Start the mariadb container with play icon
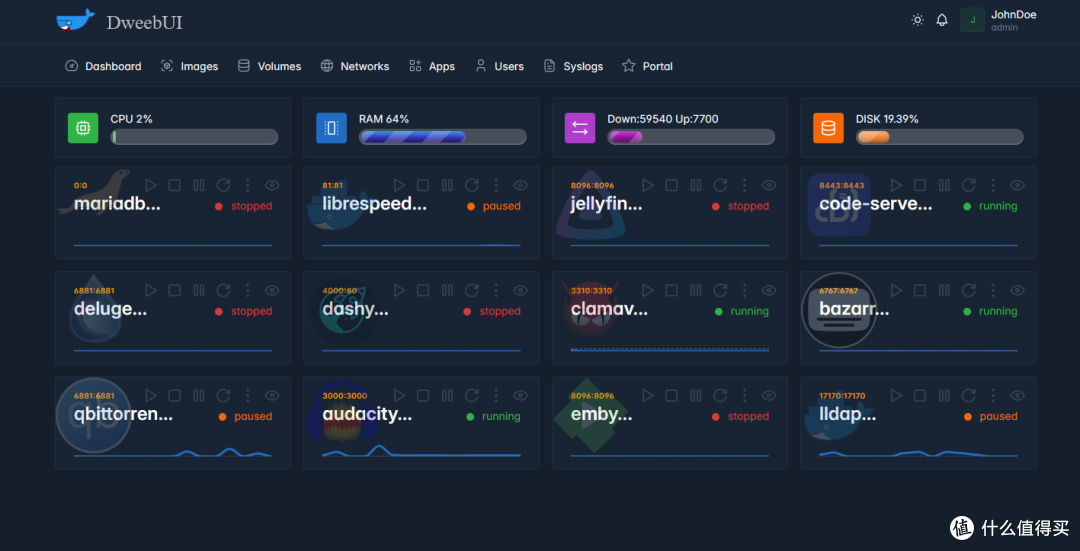The width and height of the screenshot is (1080, 551). (151, 185)
